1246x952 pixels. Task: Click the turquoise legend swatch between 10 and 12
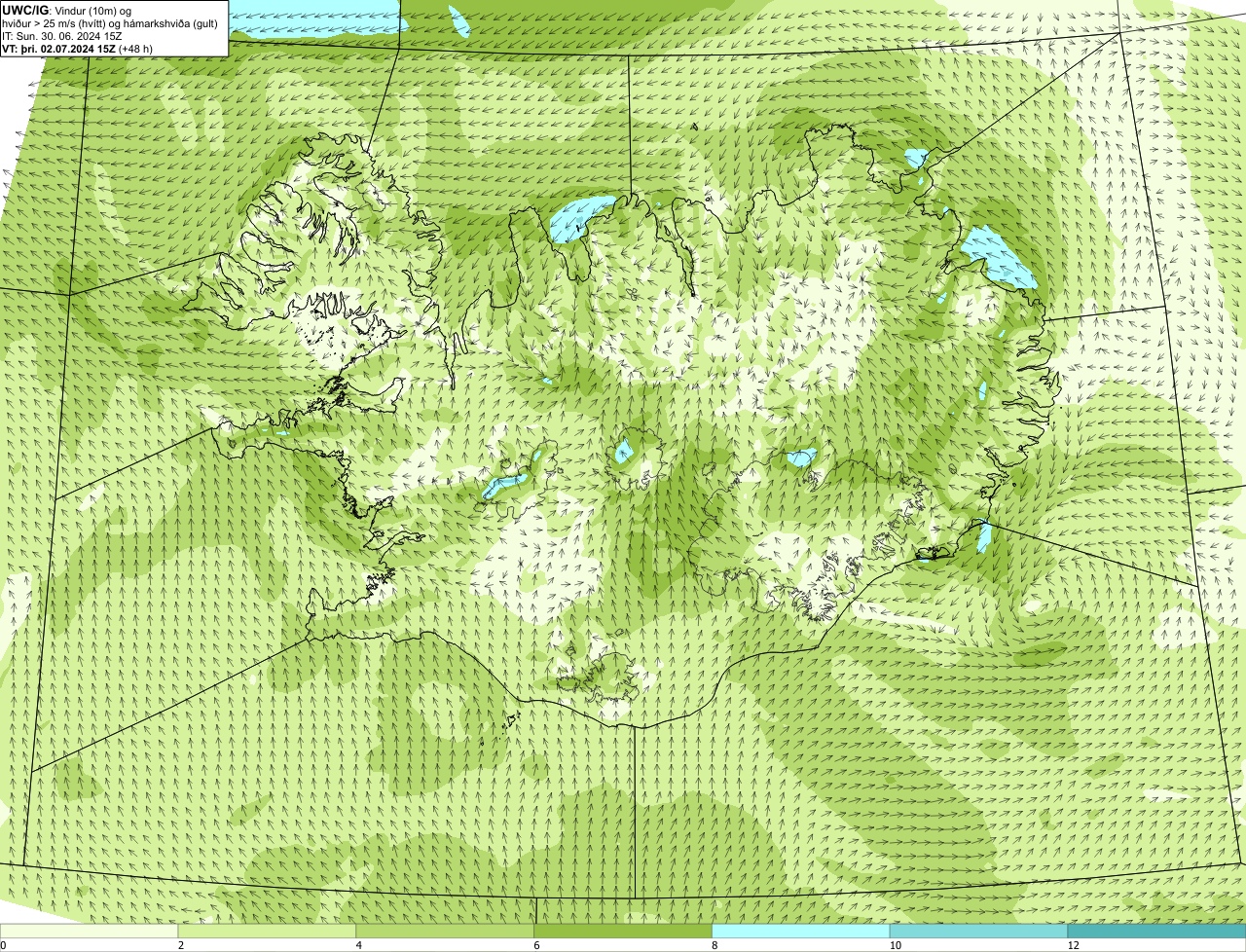[979, 931]
